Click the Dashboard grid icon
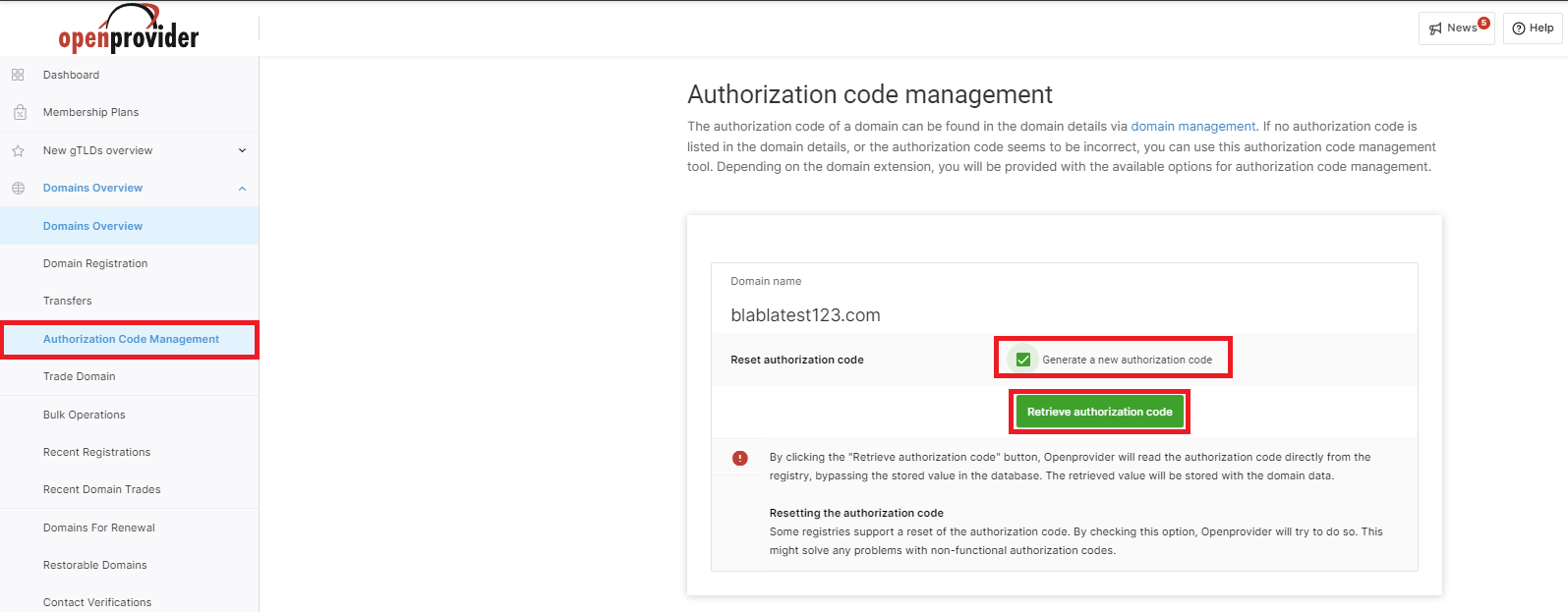This screenshot has width=1568, height=612. (x=18, y=75)
